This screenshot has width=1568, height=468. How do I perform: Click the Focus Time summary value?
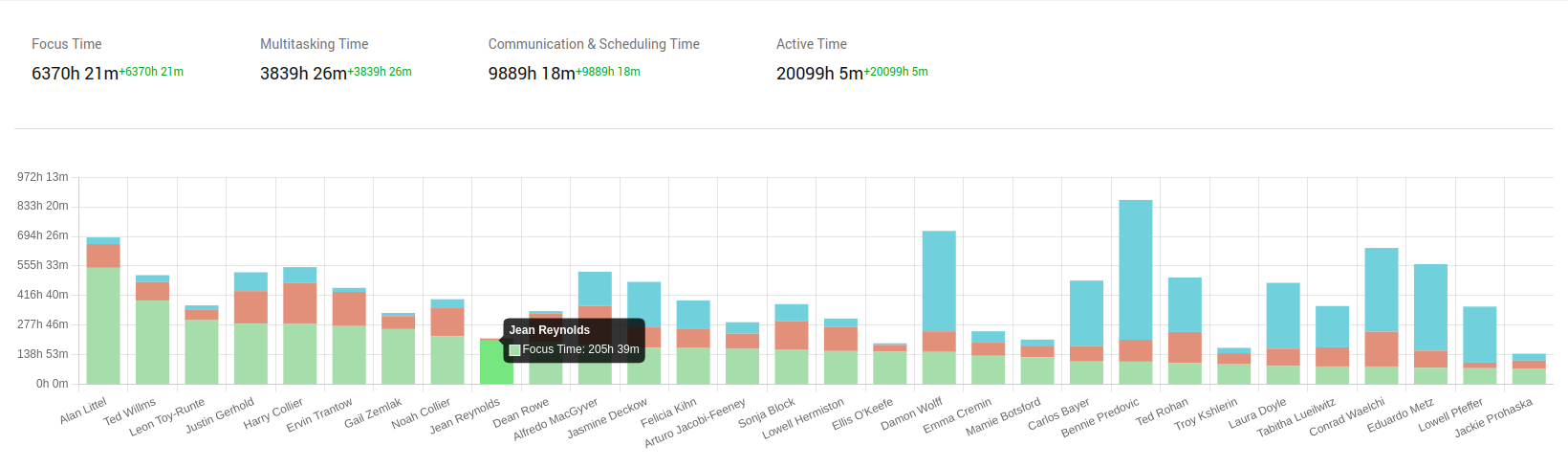75,74
